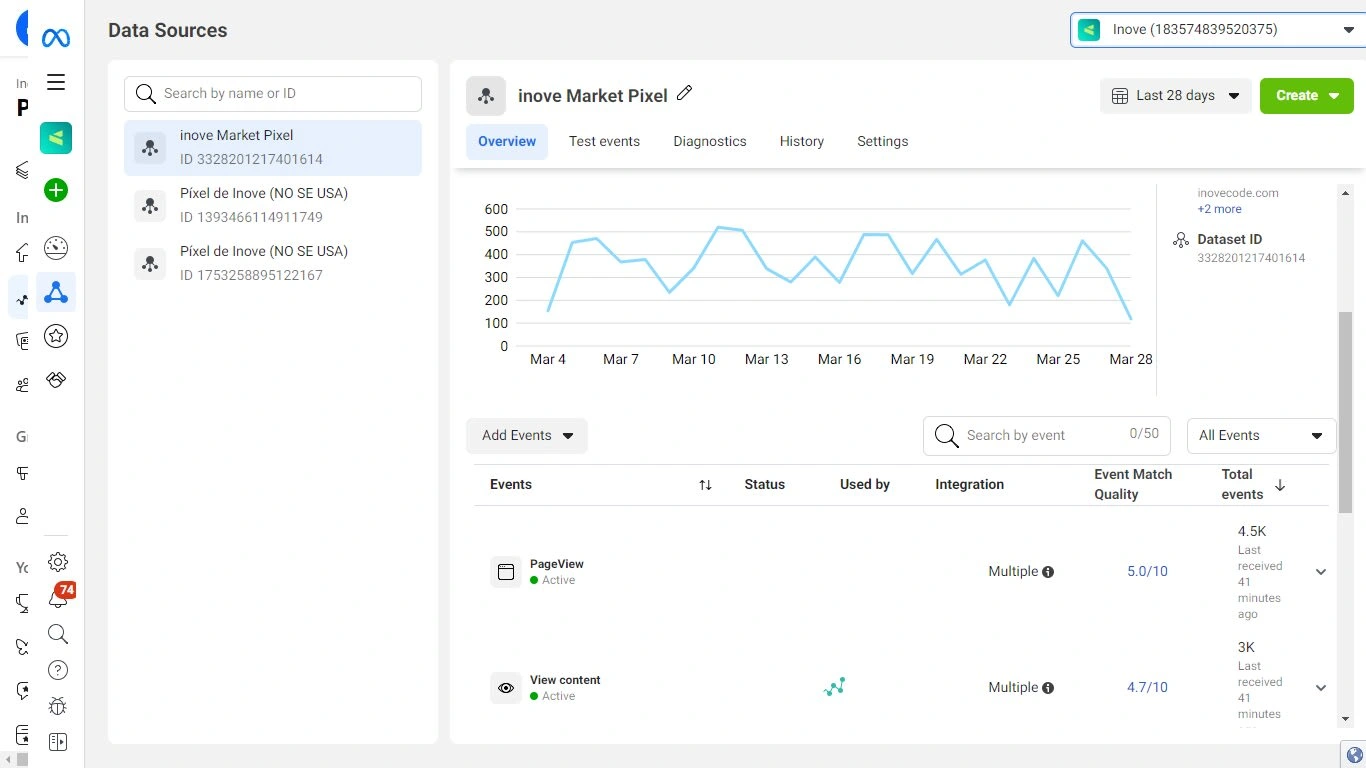Screen dimensions: 1366x768
Task: Select Píxel de Inove ID 1753258895122167
Action: [x=273, y=264]
